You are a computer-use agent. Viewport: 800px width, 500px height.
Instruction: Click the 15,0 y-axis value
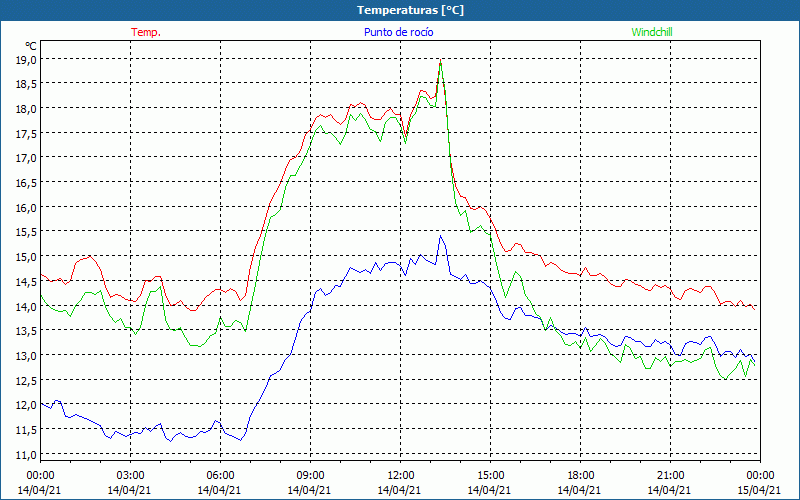click(x=26, y=257)
